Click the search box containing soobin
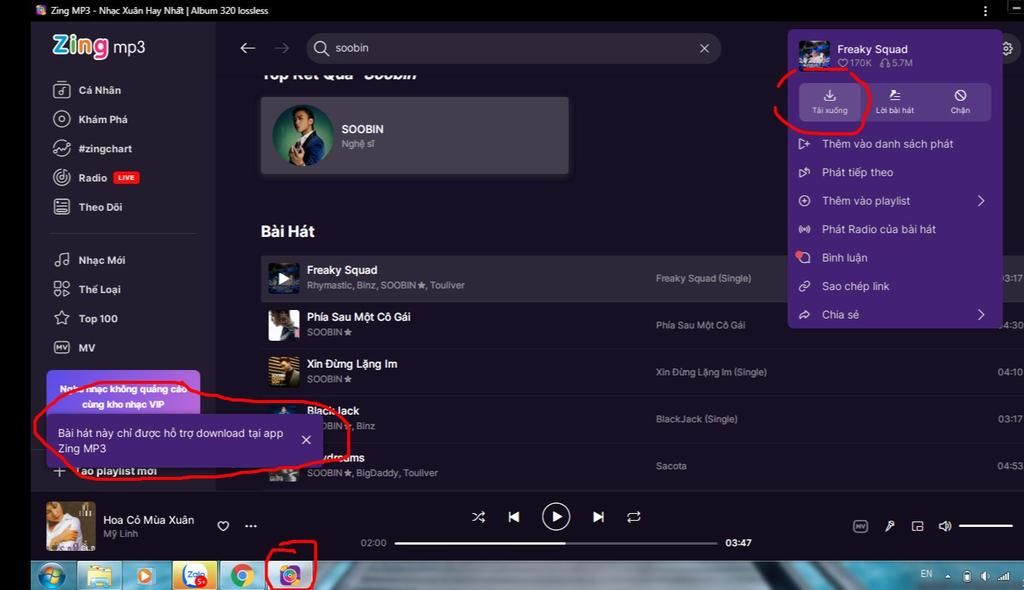 [513, 48]
